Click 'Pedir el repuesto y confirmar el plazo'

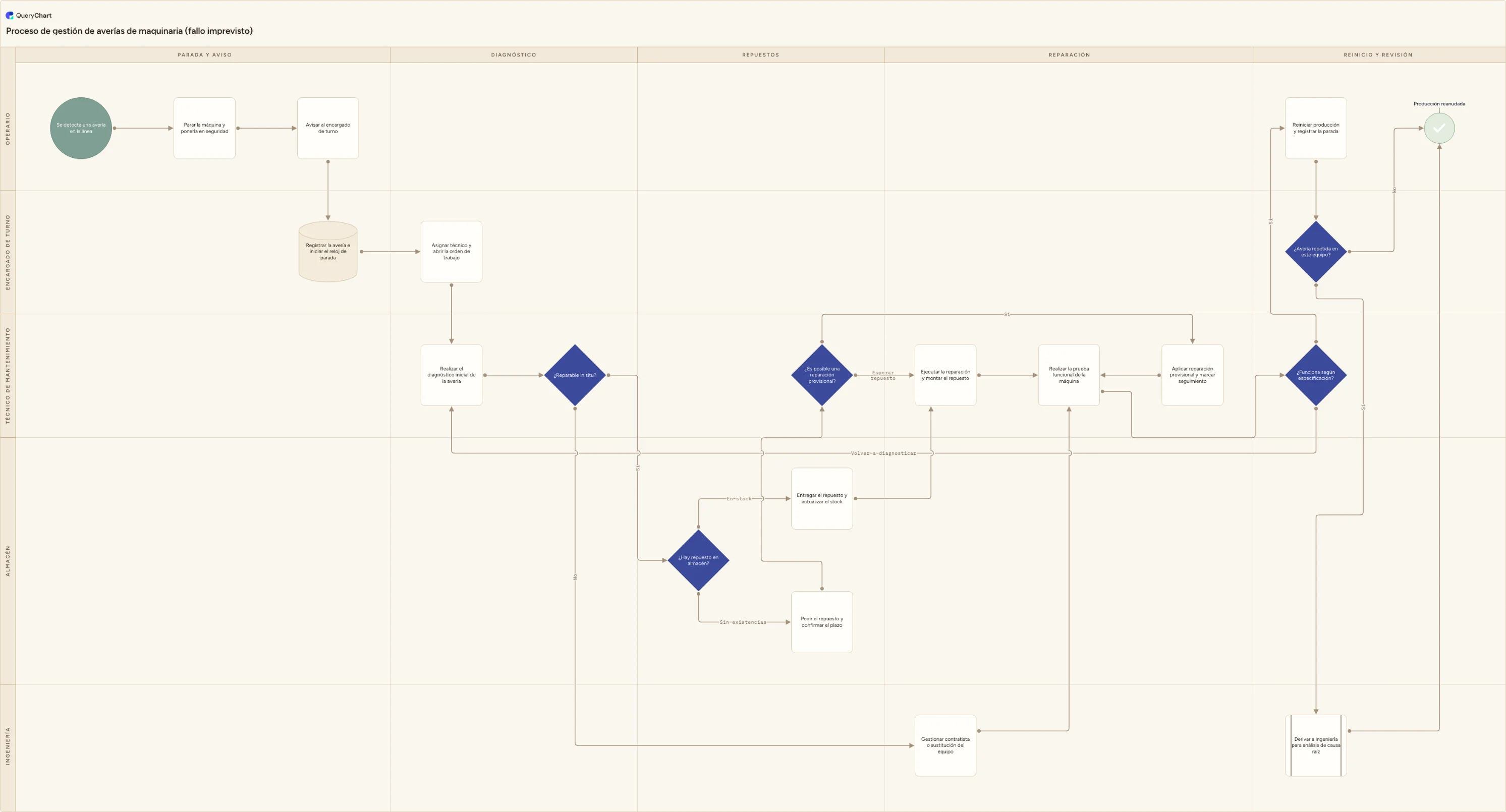coord(821,622)
